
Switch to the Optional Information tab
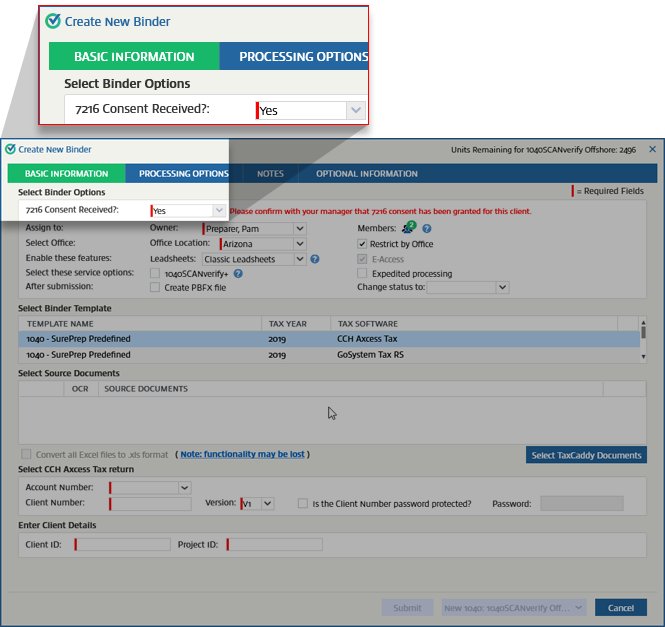(x=367, y=174)
